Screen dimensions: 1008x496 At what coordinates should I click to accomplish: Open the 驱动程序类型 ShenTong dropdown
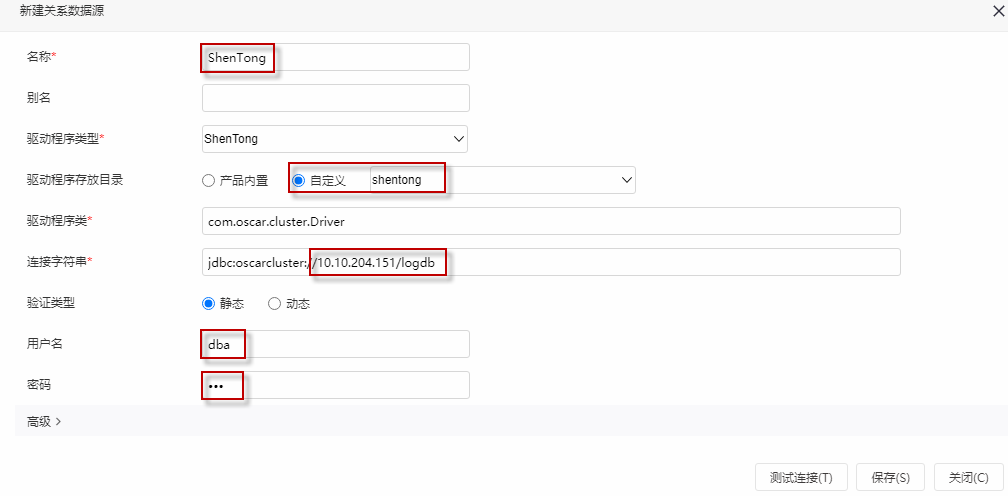tap(334, 139)
